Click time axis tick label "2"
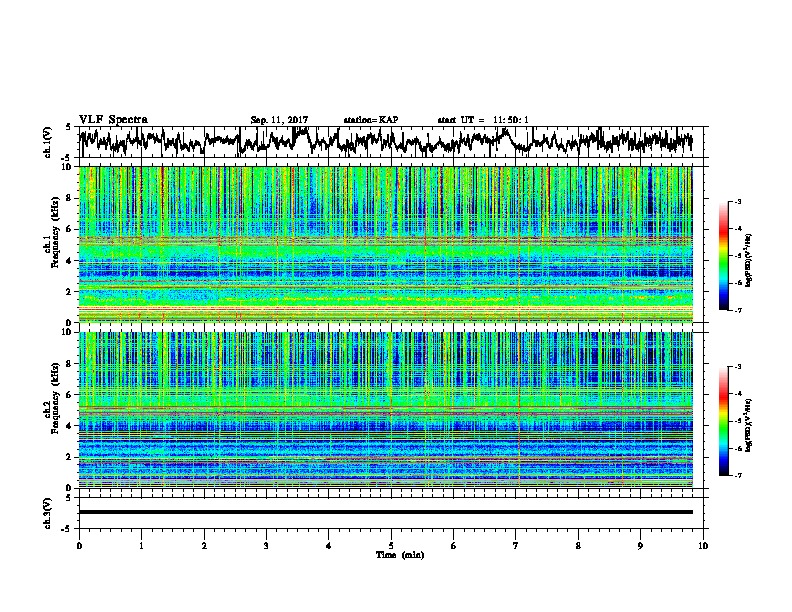The height and width of the screenshot is (612, 792). pyautogui.click(x=204, y=546)
